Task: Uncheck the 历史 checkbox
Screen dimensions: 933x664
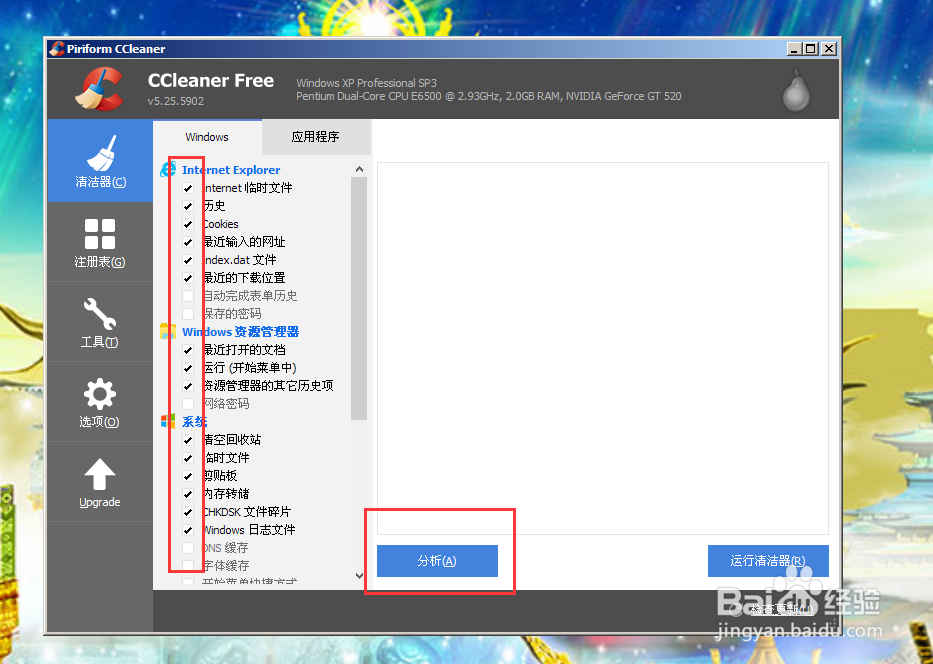Action: [x=188, y=206]
